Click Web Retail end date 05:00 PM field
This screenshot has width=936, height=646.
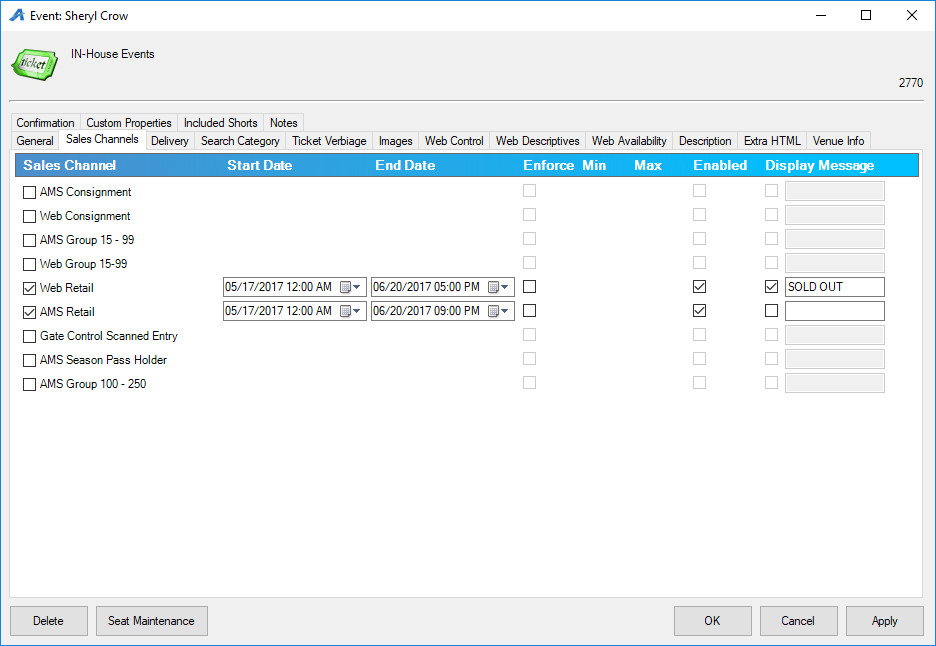(x=442, y=287)
